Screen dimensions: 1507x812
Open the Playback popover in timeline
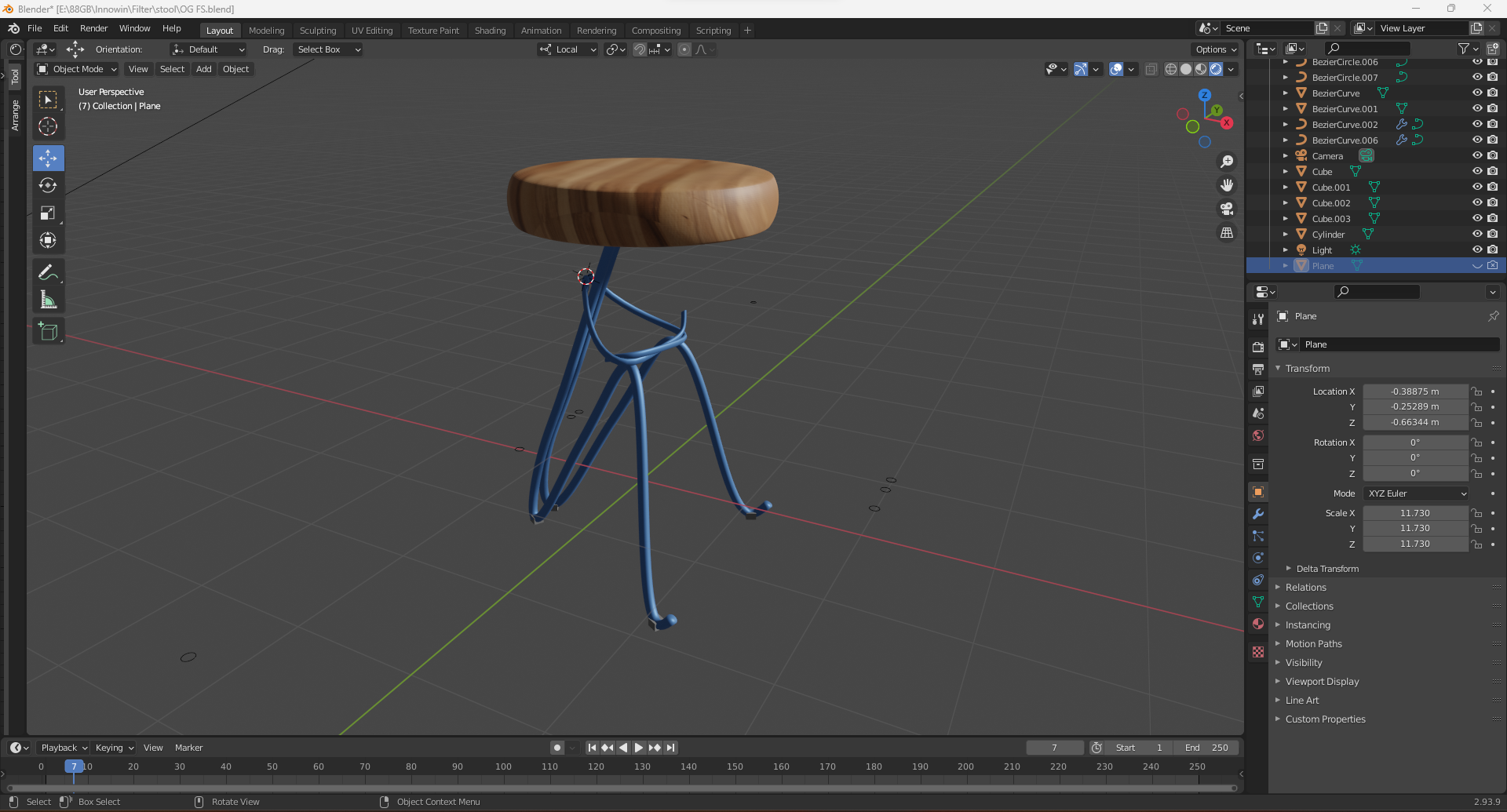coord(63,748)
